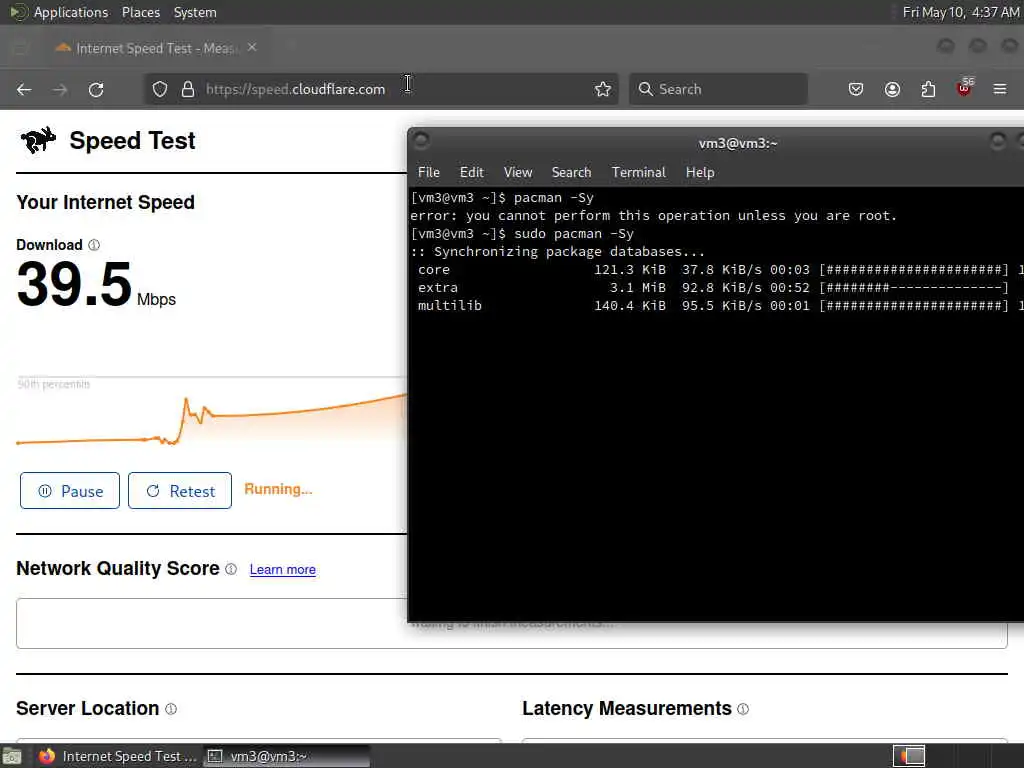Switch to vm3@vm3:~ taskbar item
Image resolution: width=1024 pixels, height=768 pixels.
click(286, 756)
